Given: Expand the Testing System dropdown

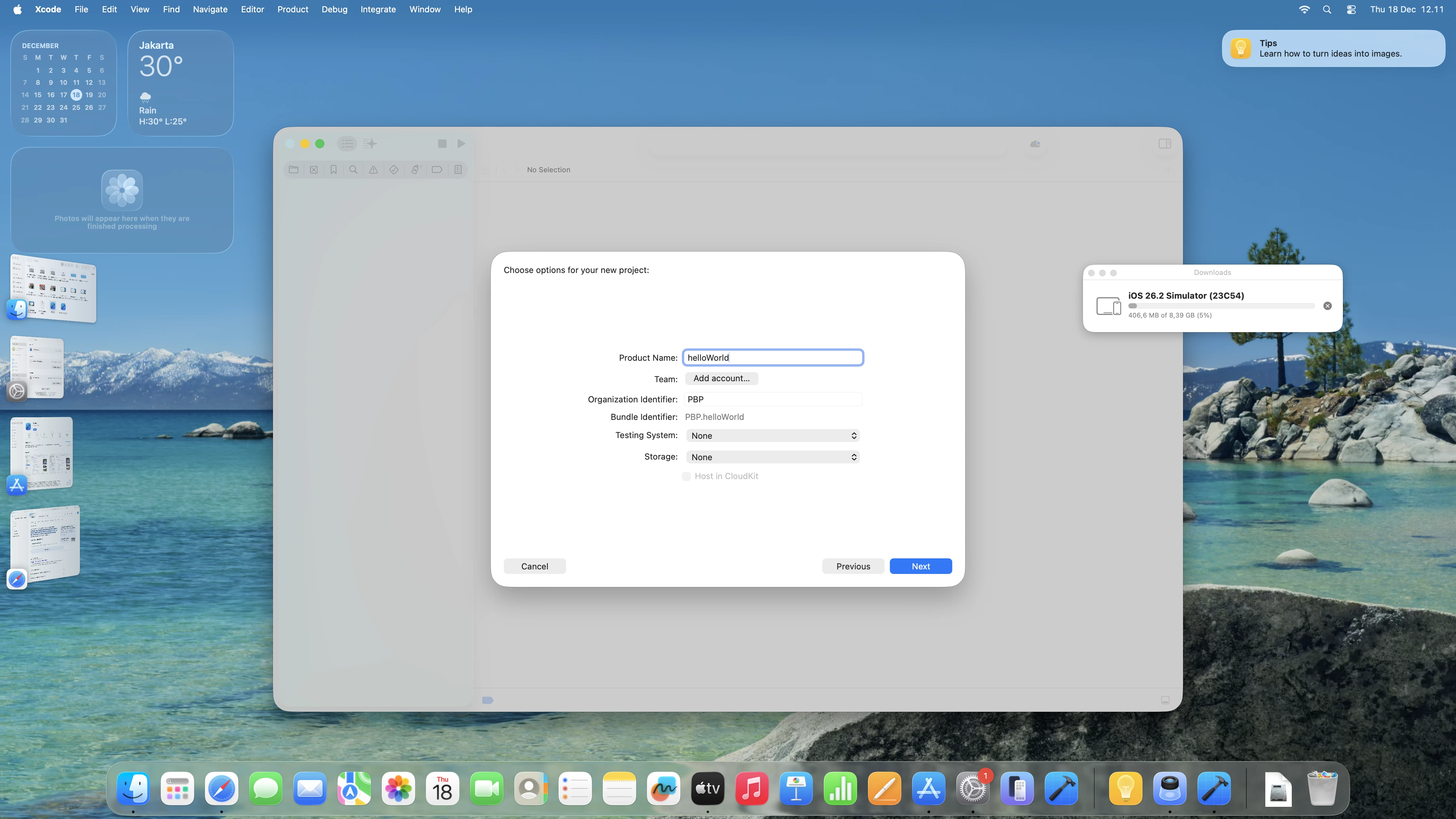Looking at the screenshot, I should [773, 436].
